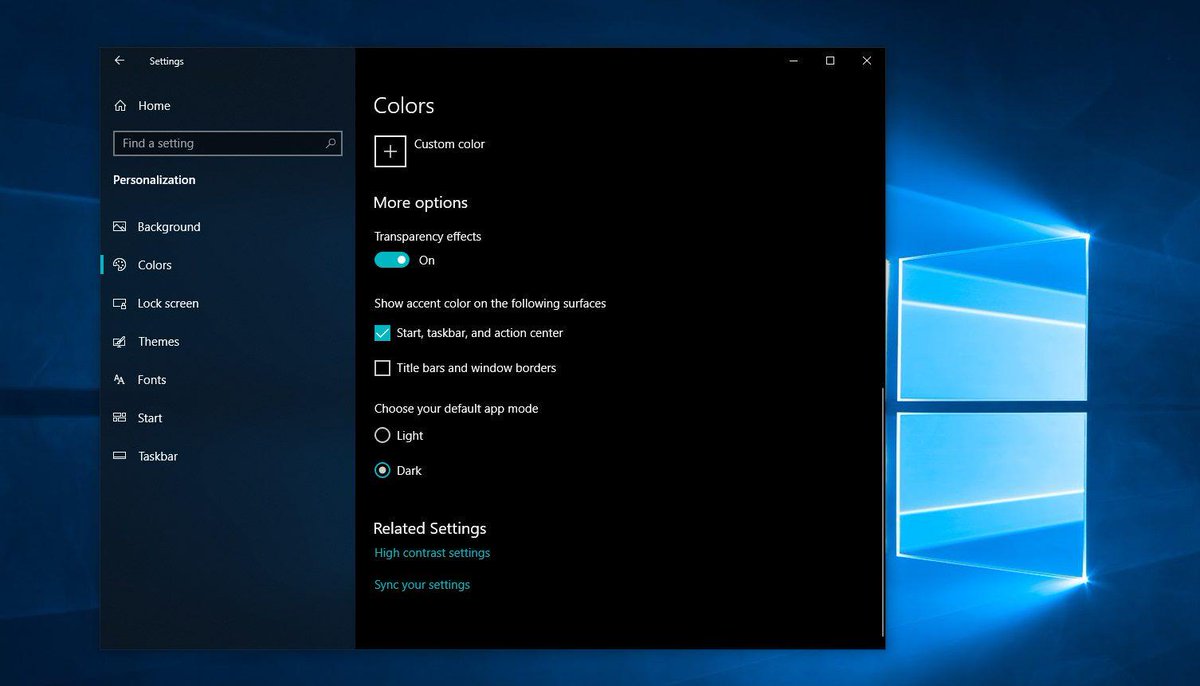The image size is (1200, 686).
Task: Uncheck Start, taskbar, and action center
Action: pyautogui.click(x=381, y=332)
